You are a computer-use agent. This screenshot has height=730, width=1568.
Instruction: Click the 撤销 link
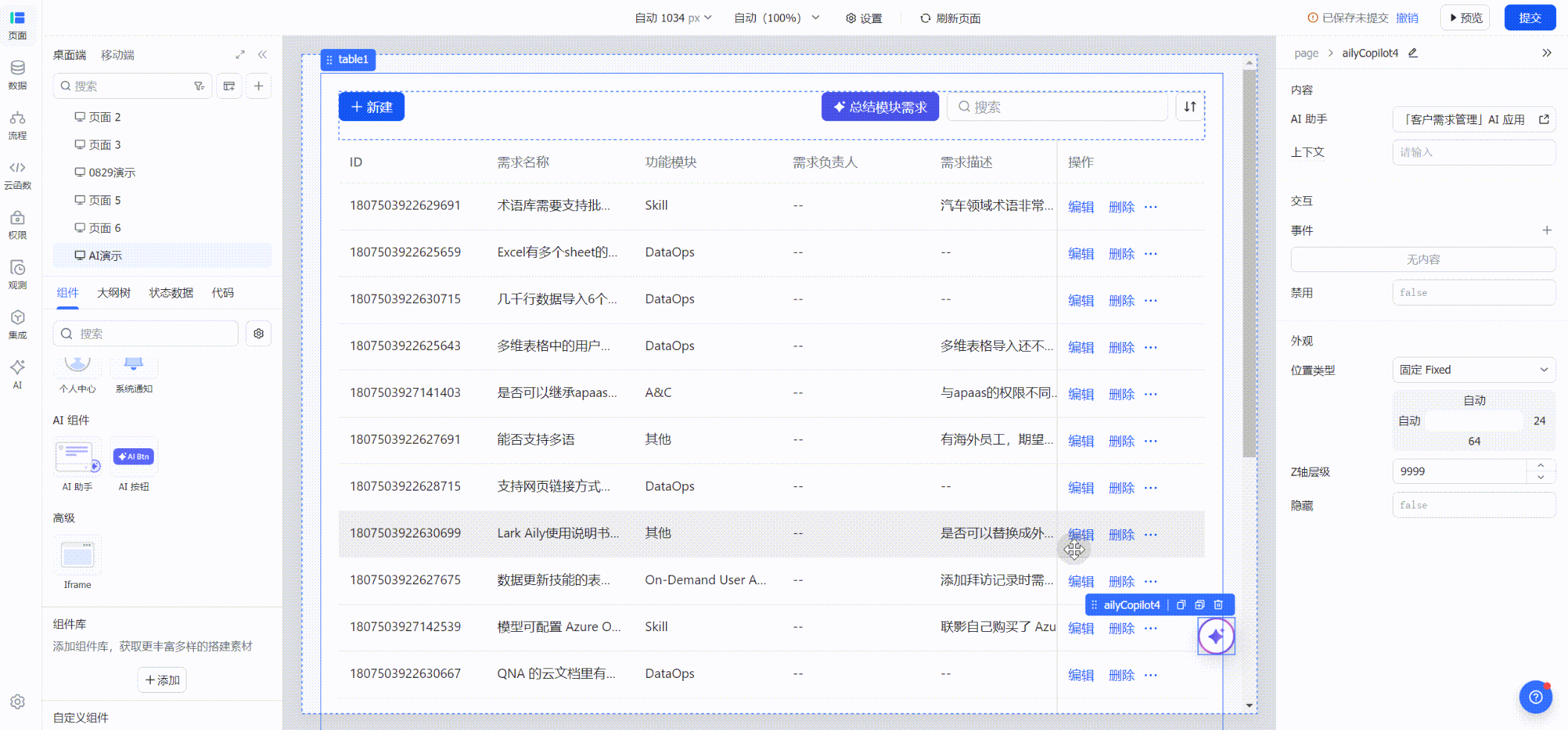[x=1407, y=18]
